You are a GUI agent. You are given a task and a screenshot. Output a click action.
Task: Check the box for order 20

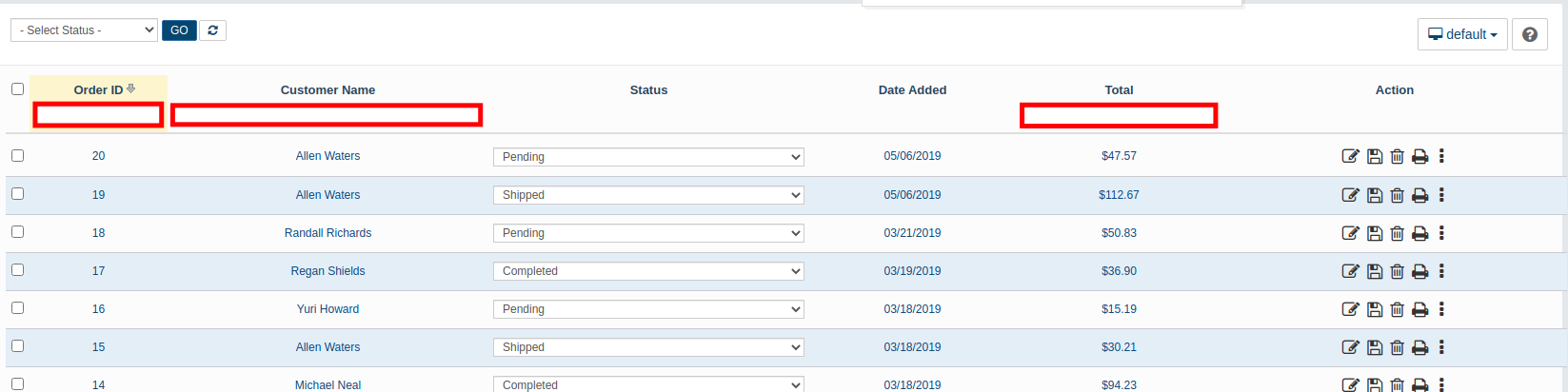click(17, 155)
